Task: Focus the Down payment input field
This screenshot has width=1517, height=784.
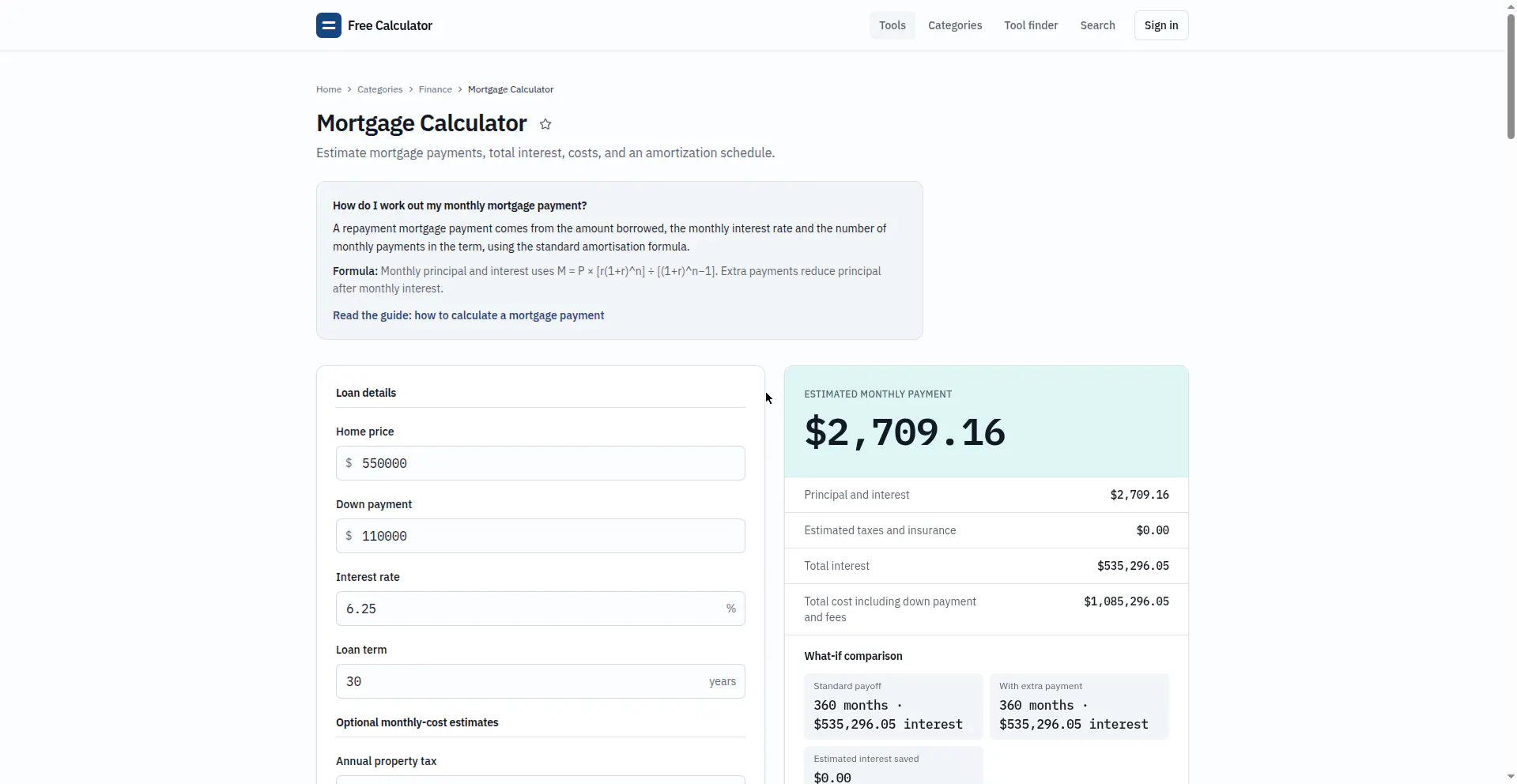Action: (x=541, y=536)
